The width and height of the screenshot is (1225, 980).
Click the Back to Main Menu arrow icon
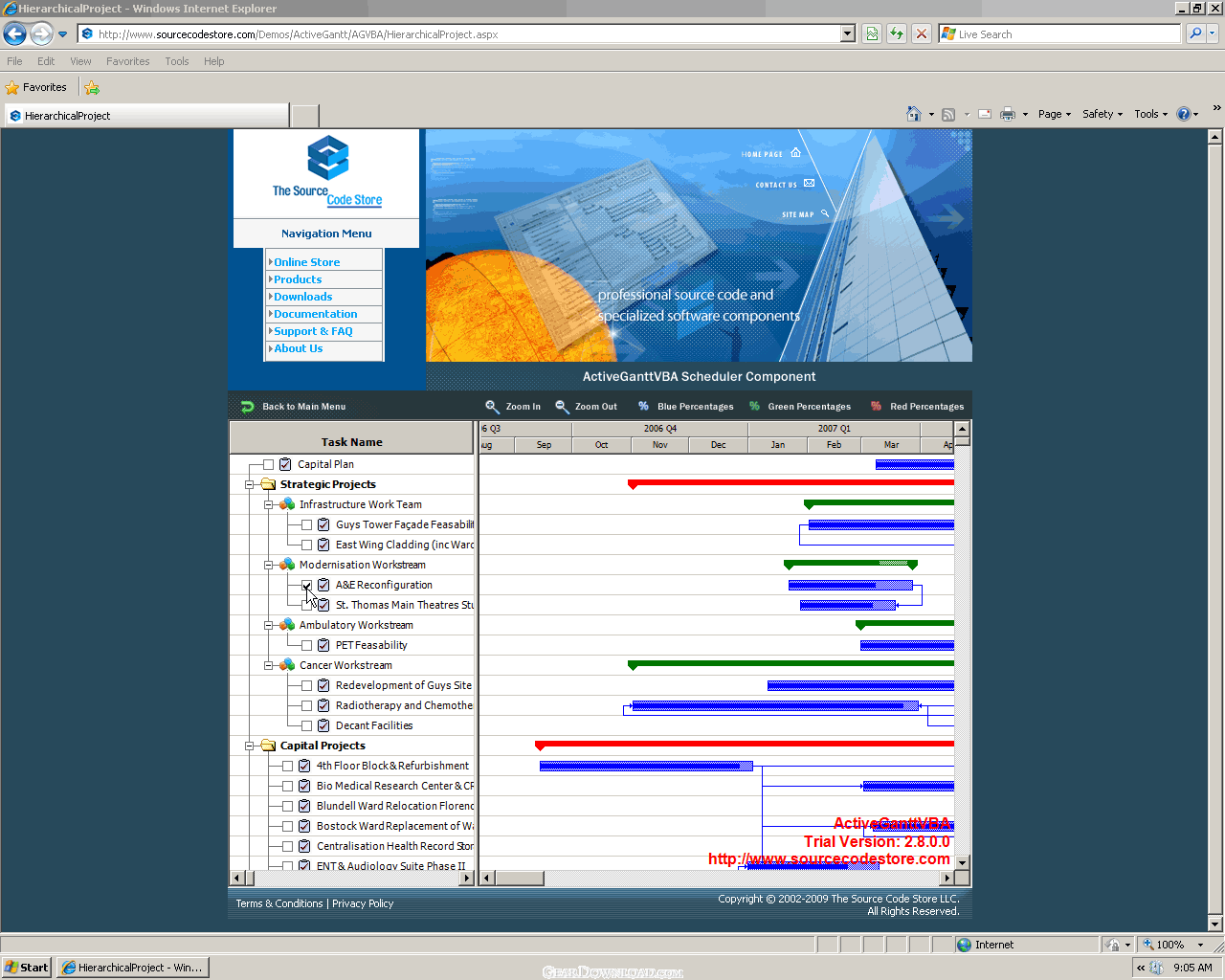(x=247, y=407)
